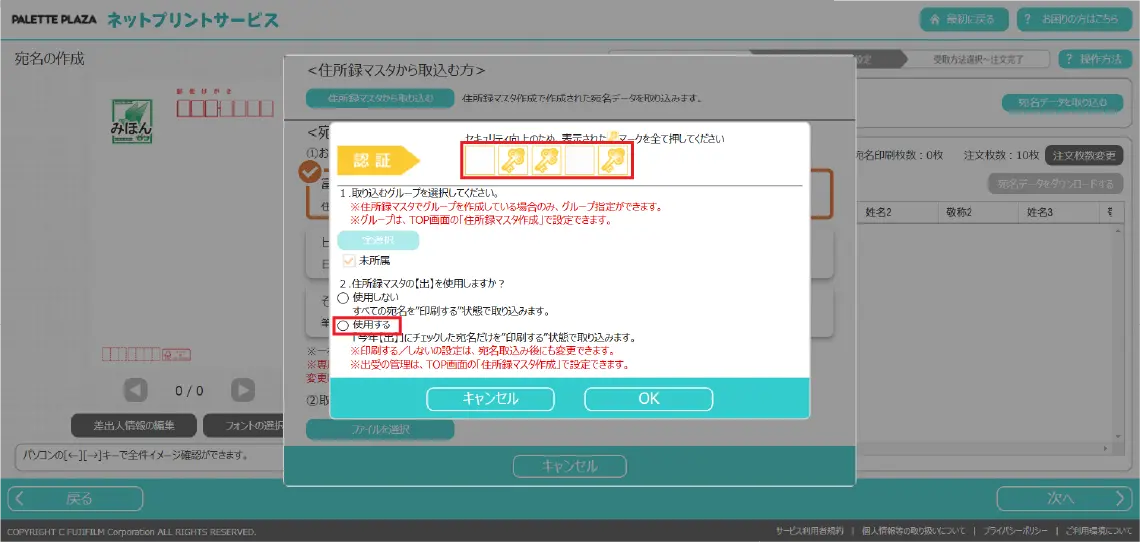This screenshot has height=542, width=1140.
Task: Click 最初に戻る home button in header
Action: click(966, 20)
